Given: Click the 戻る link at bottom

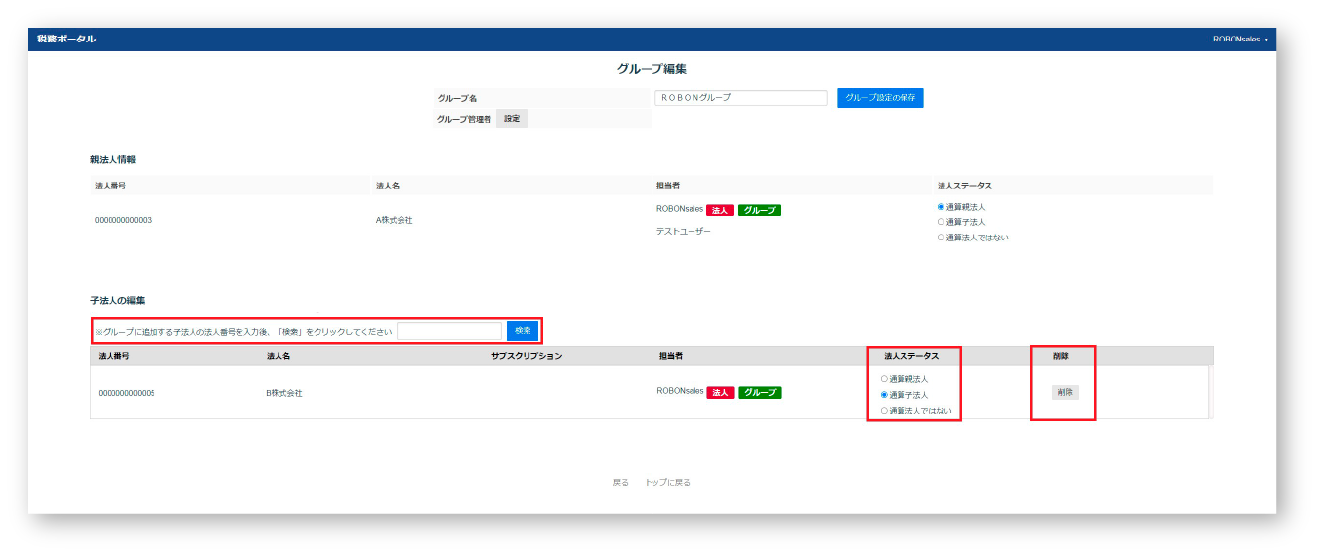Looking at the screenshot, I should pyautogui.click(x=621, y=483).
